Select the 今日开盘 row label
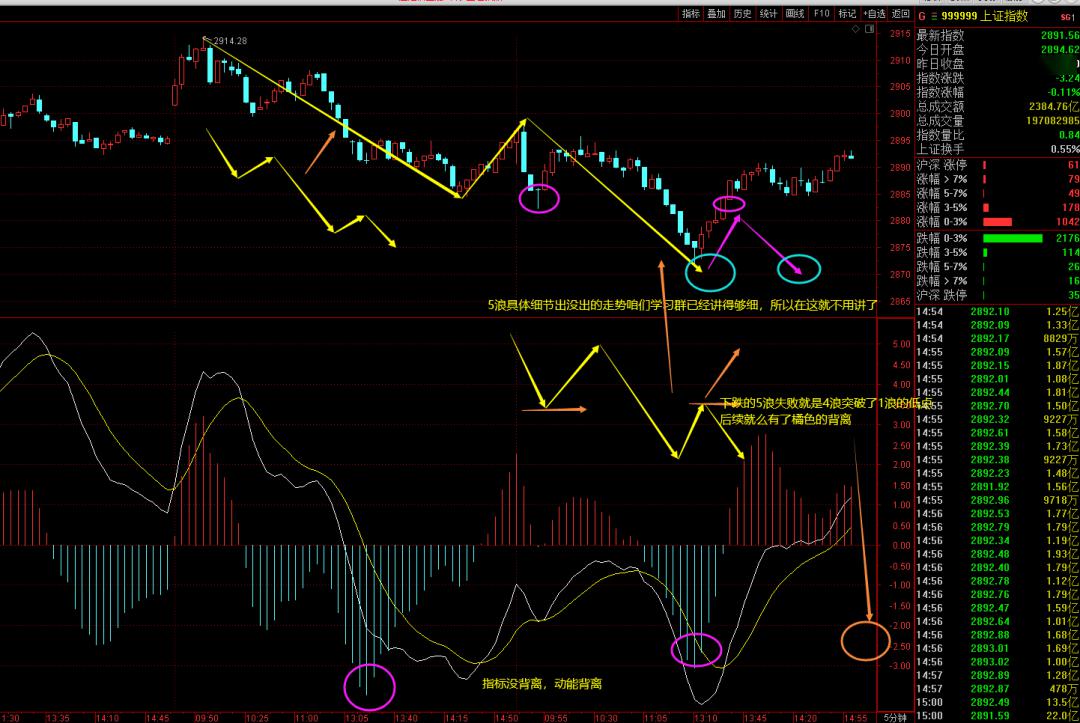 [x=940, y=50]
